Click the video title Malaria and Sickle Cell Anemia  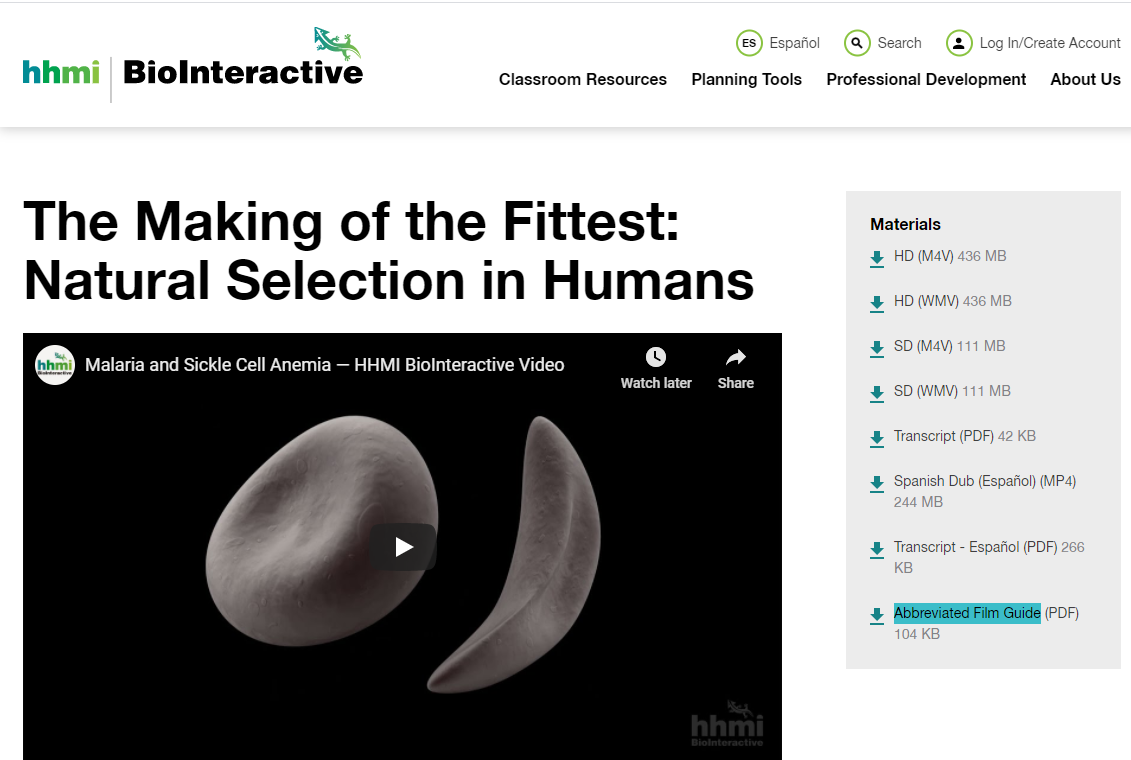[x=323, y=365]
